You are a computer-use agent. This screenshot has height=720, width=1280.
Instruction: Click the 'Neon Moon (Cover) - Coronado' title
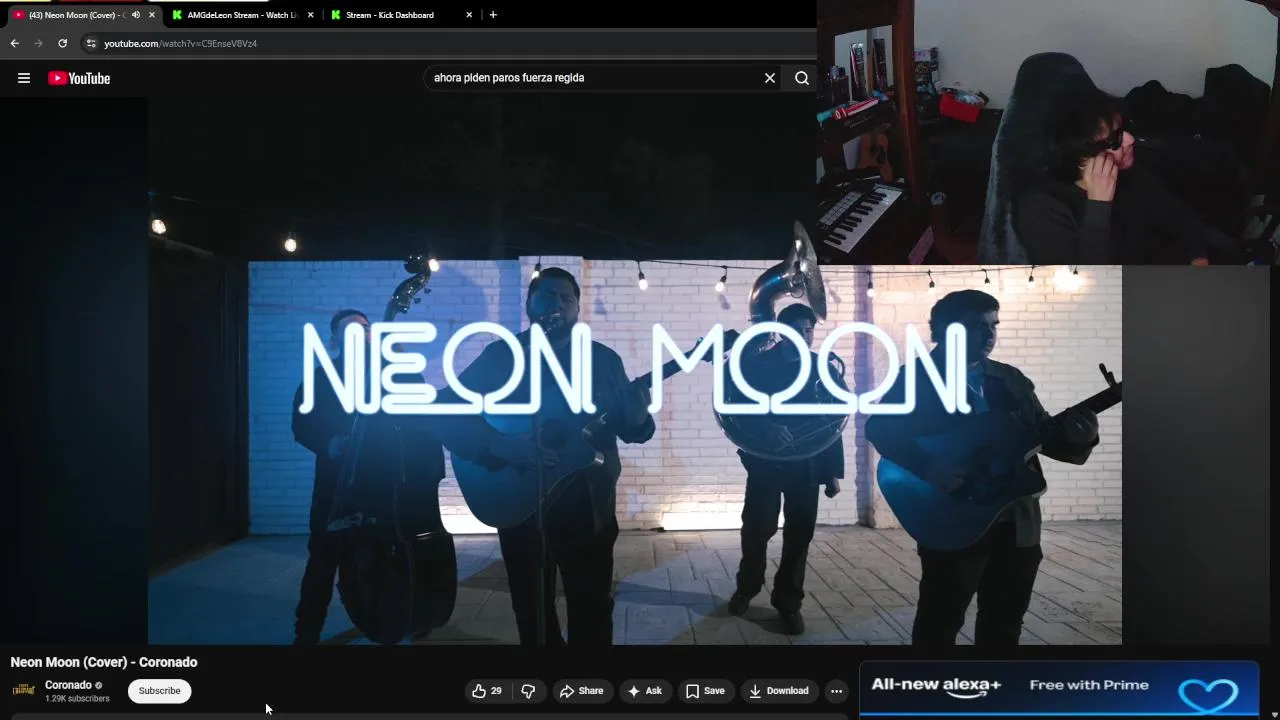coord(104,662)
